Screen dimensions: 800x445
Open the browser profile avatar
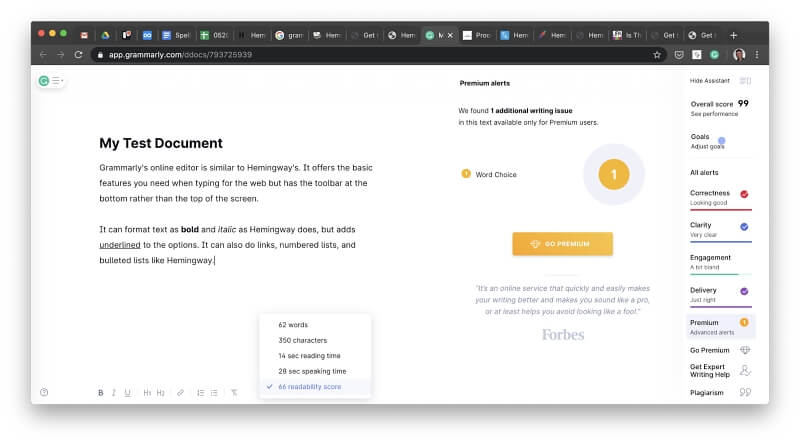click(739, 55)
